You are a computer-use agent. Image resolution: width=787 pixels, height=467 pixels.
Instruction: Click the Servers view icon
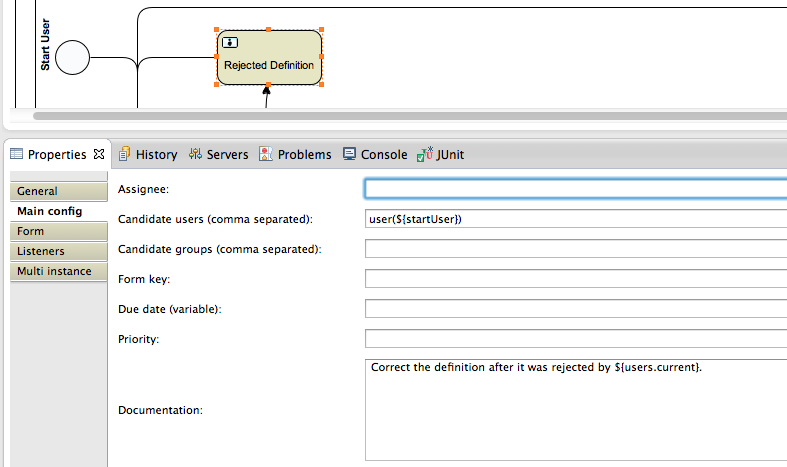tap(196, 154)
